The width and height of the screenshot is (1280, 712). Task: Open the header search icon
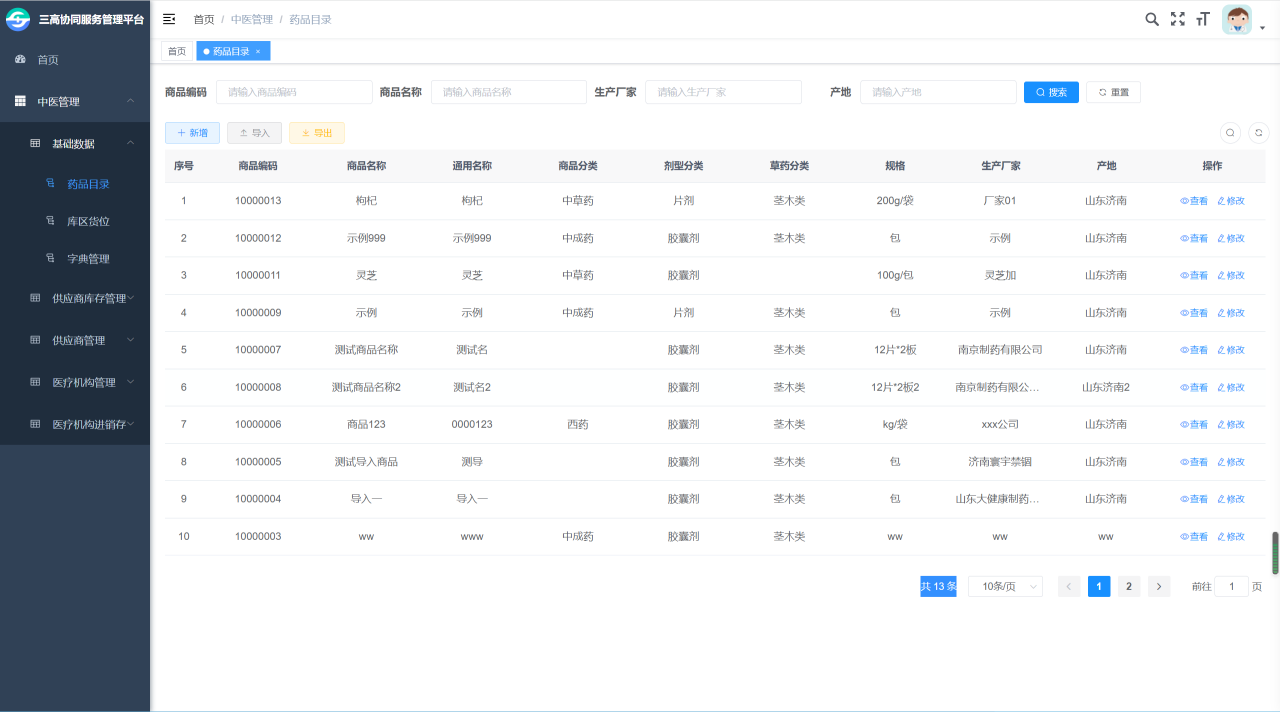click(1152, 19)
